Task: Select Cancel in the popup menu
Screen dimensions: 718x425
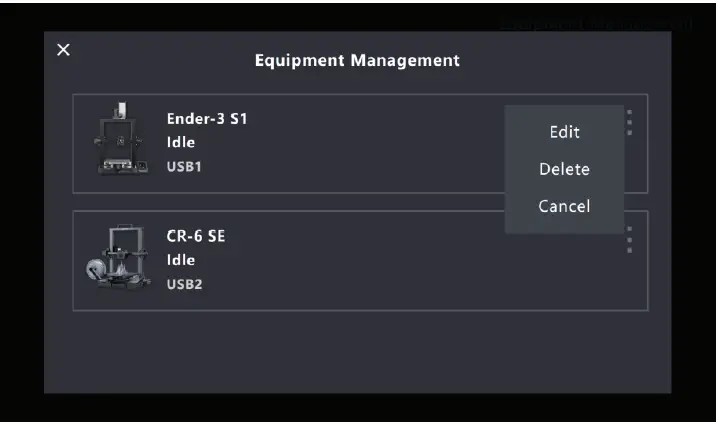Action: (x=564, y=206)
